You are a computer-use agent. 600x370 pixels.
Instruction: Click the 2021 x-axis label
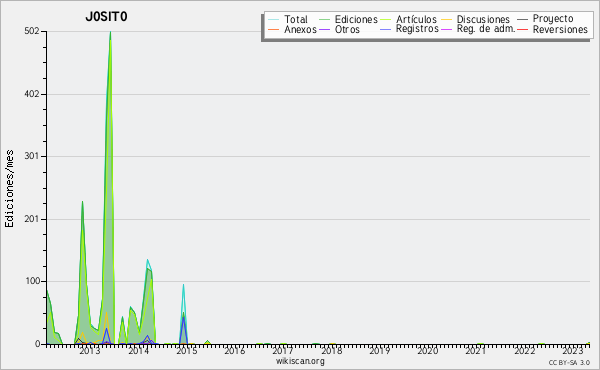[476, 350]
